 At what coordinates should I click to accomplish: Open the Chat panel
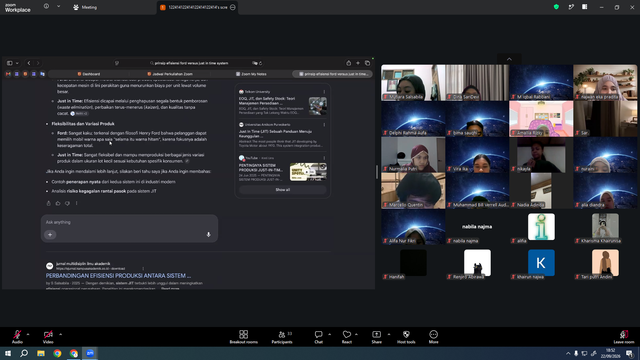click(318, 337)
